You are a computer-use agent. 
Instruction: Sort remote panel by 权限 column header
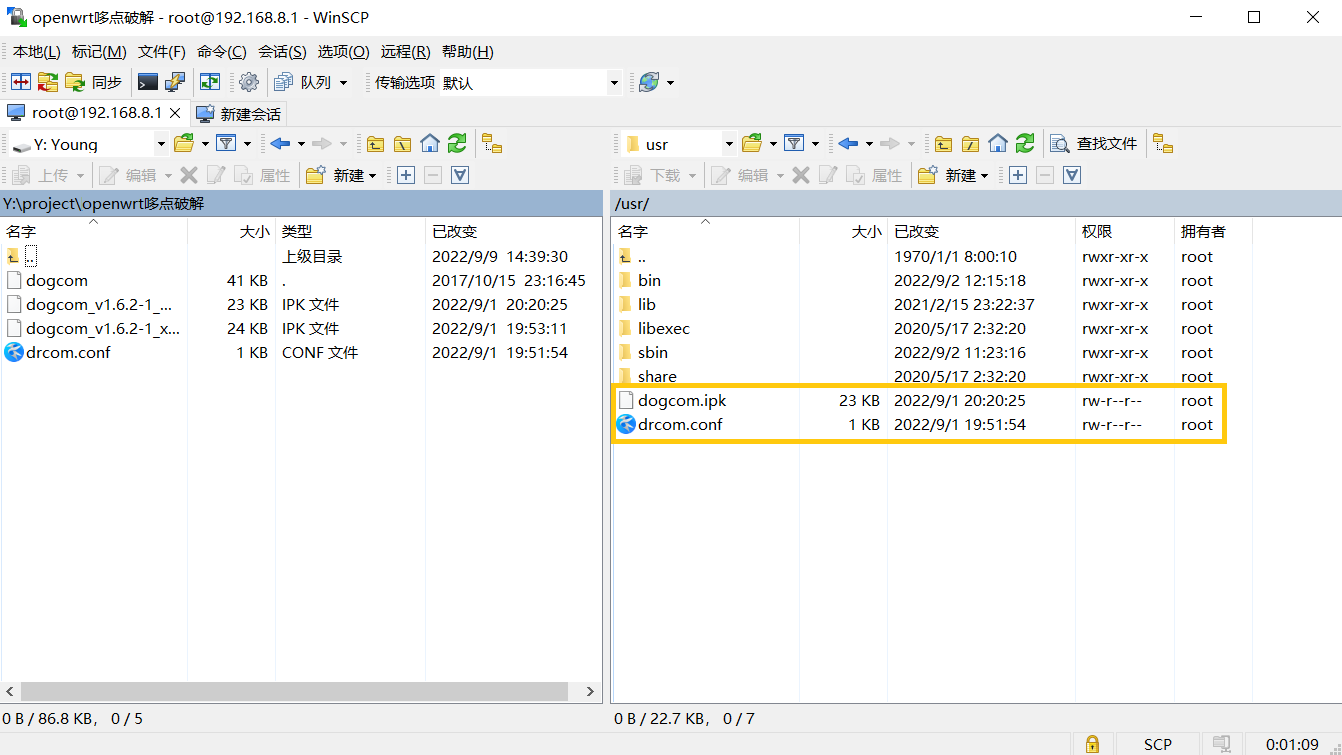(1124, 231)
